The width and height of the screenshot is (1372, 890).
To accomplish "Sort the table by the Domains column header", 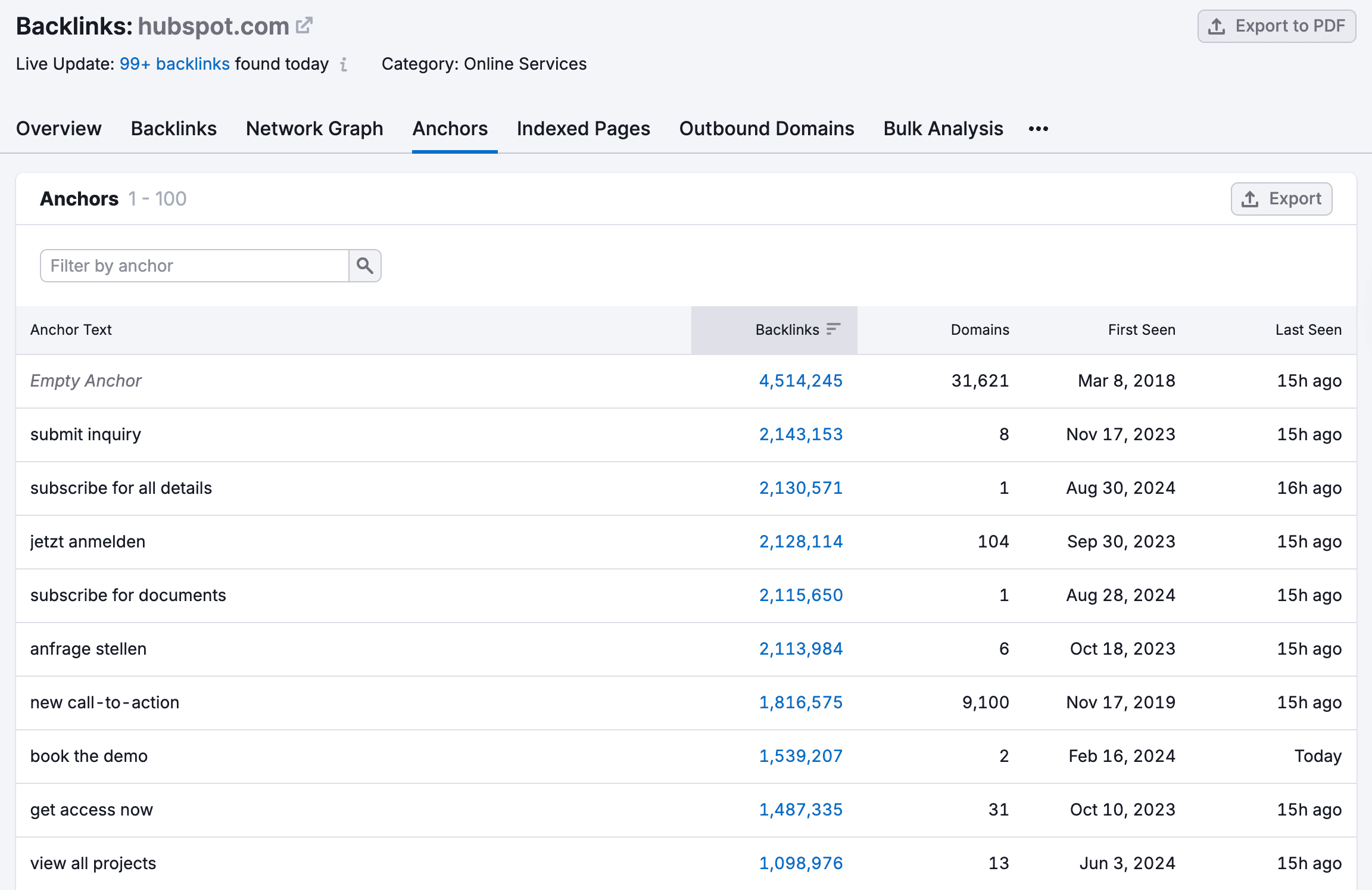I will coord(980,329).
